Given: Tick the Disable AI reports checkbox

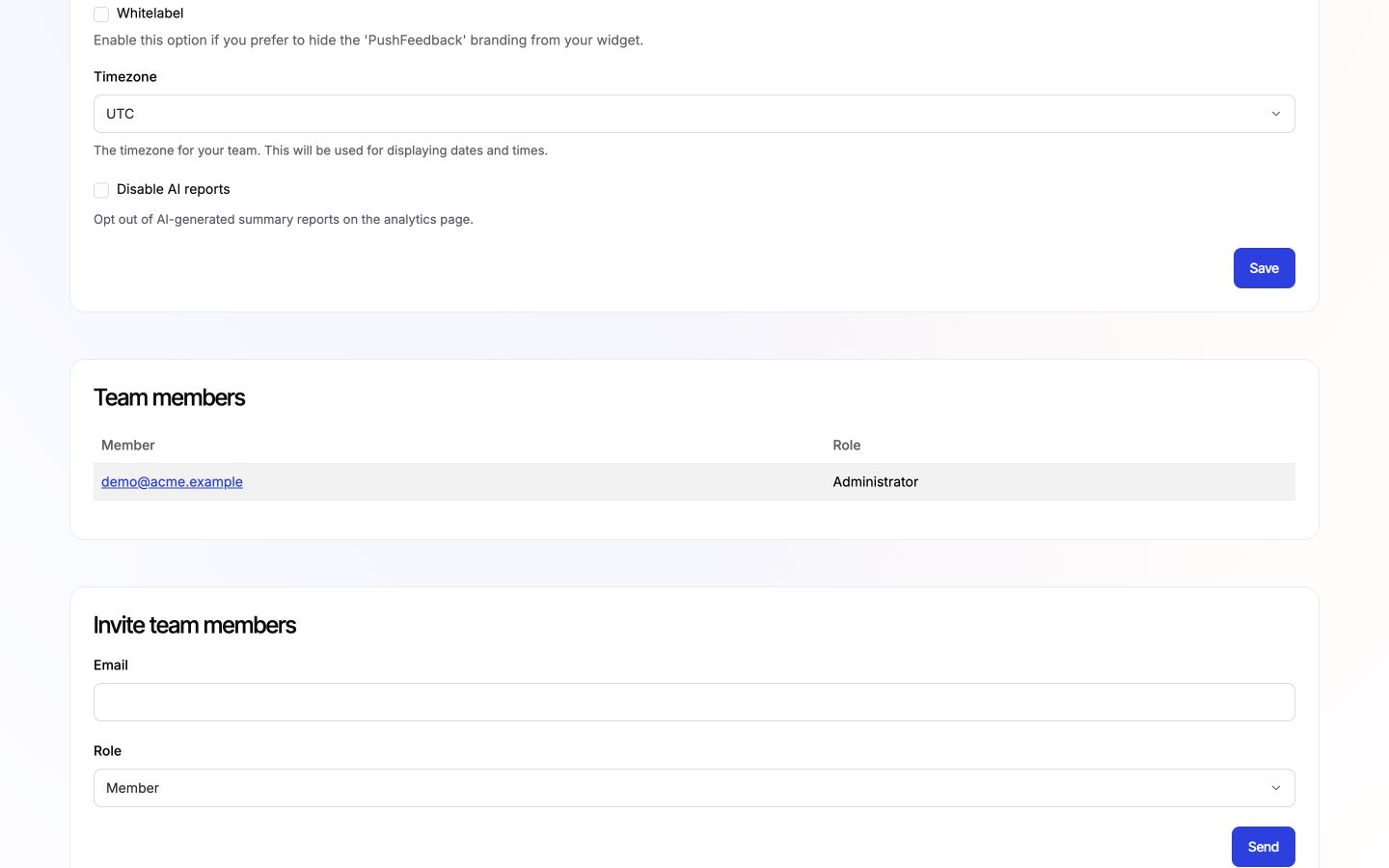Looking at the screenshot, I should [101, 190].
